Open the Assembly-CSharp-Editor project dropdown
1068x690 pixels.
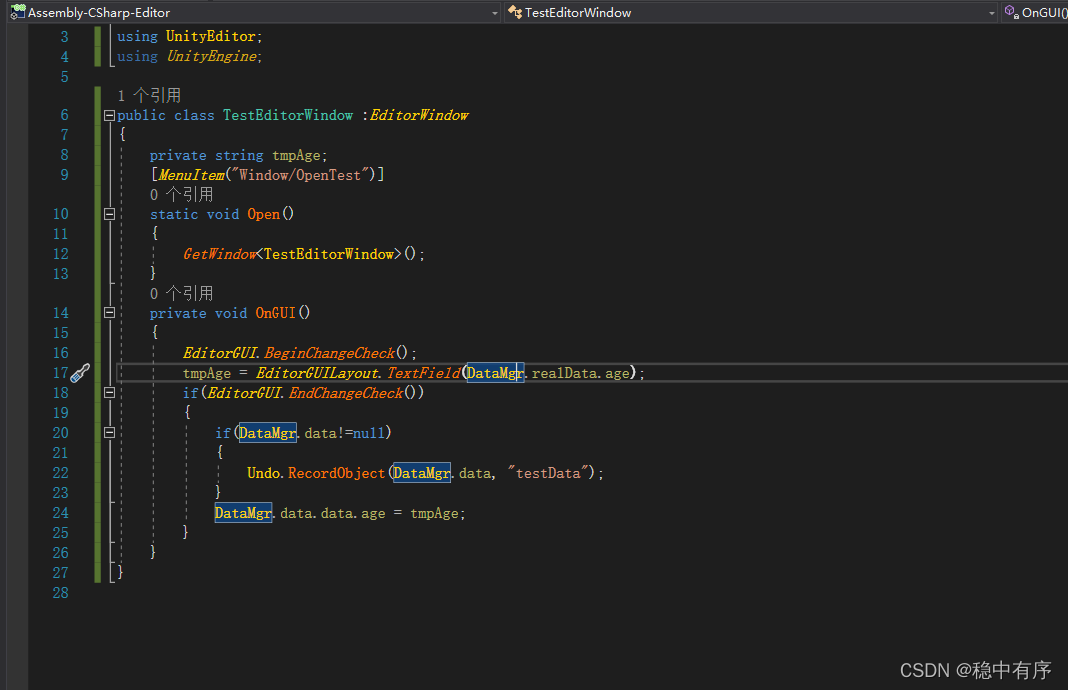[495, 13]
